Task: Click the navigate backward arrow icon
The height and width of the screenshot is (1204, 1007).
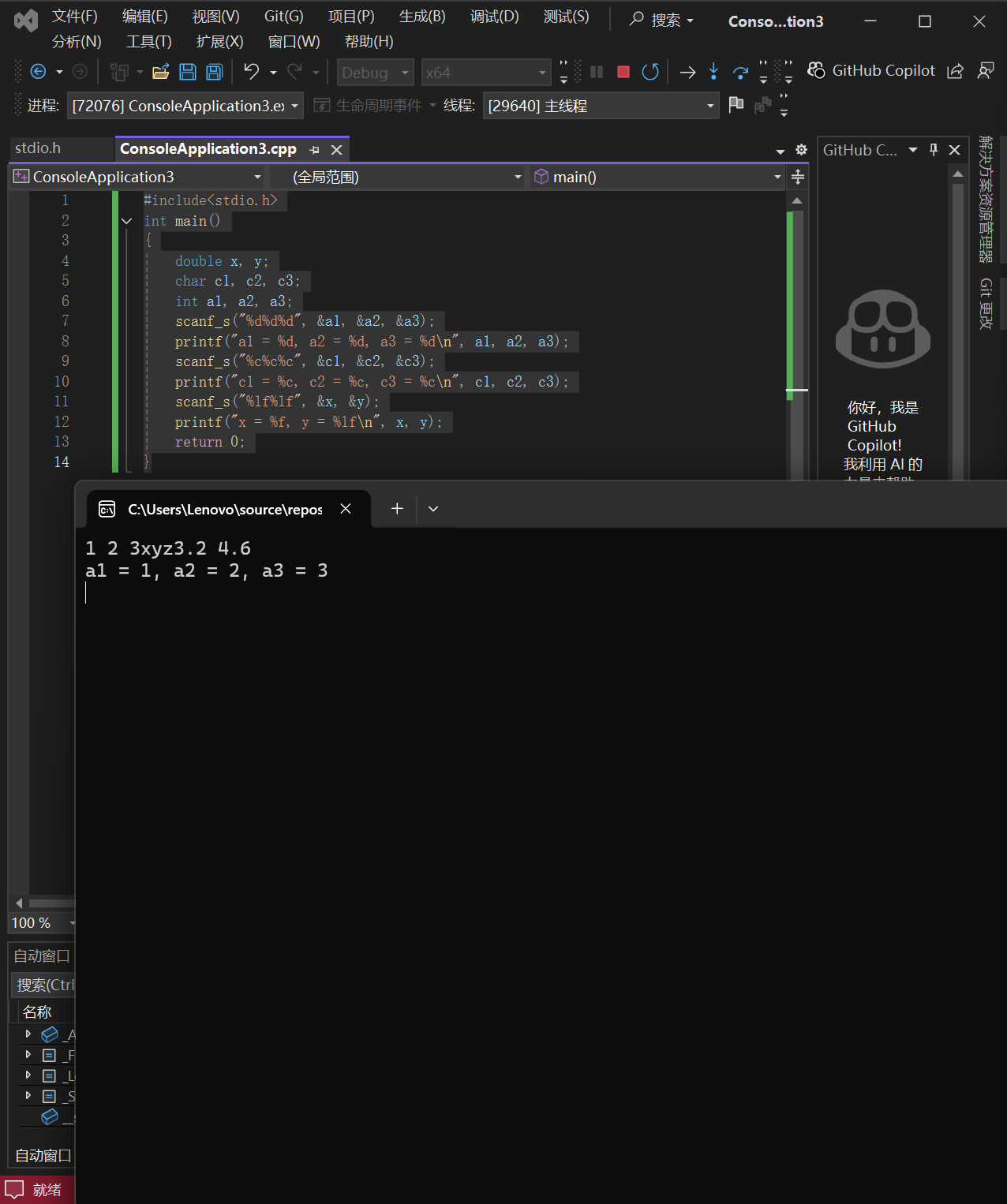Action: 38,72
